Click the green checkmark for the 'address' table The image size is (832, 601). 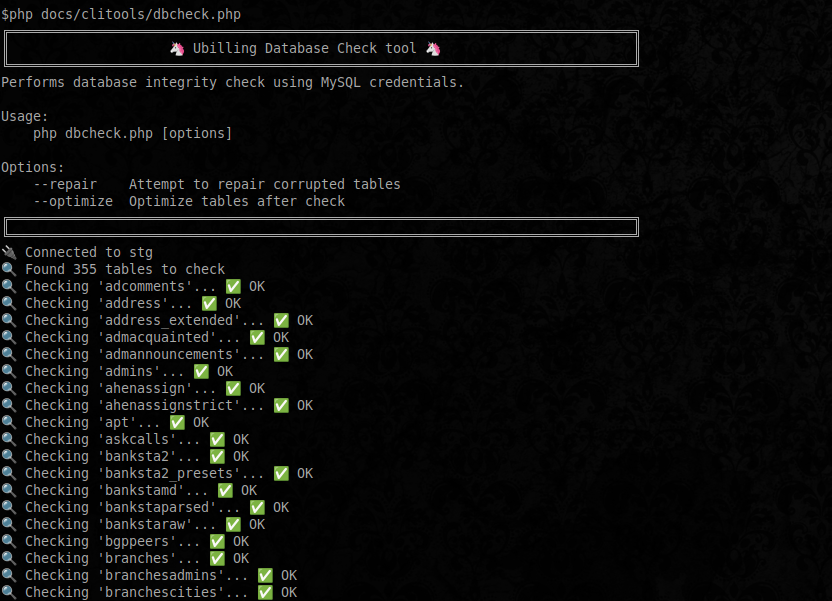[x=209, y=303]
